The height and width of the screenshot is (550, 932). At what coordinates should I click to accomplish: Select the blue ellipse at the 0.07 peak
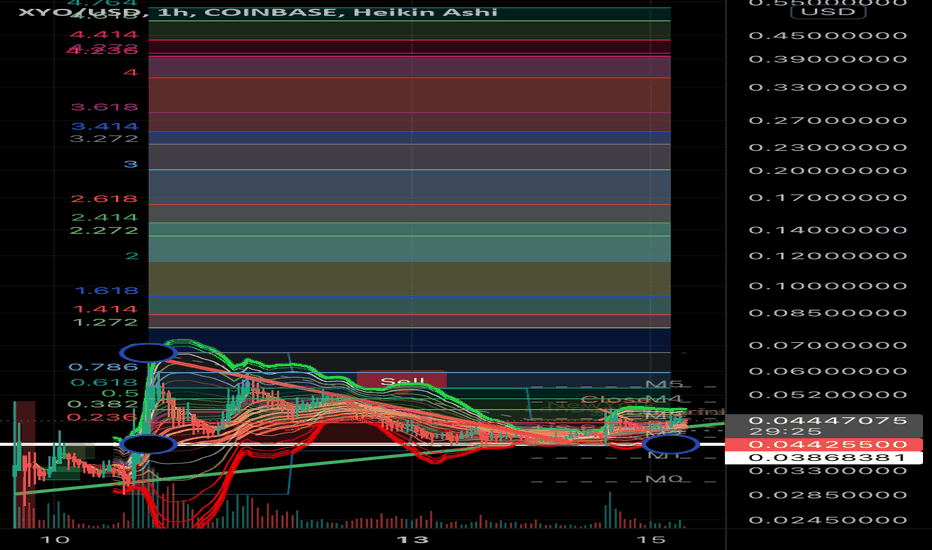[148, 353]
